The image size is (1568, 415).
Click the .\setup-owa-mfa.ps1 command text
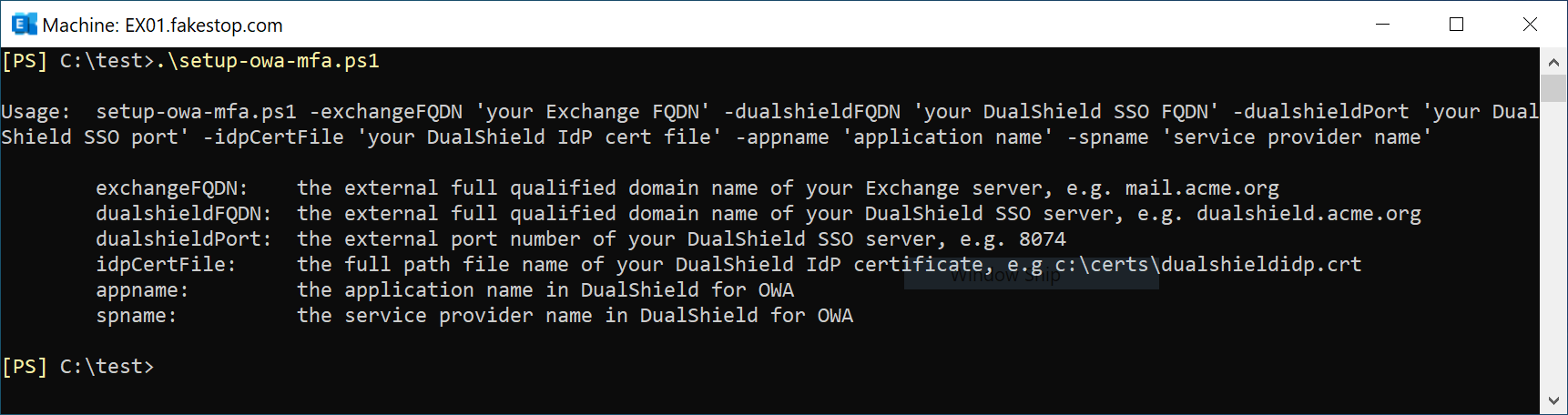tap(268, 61)
